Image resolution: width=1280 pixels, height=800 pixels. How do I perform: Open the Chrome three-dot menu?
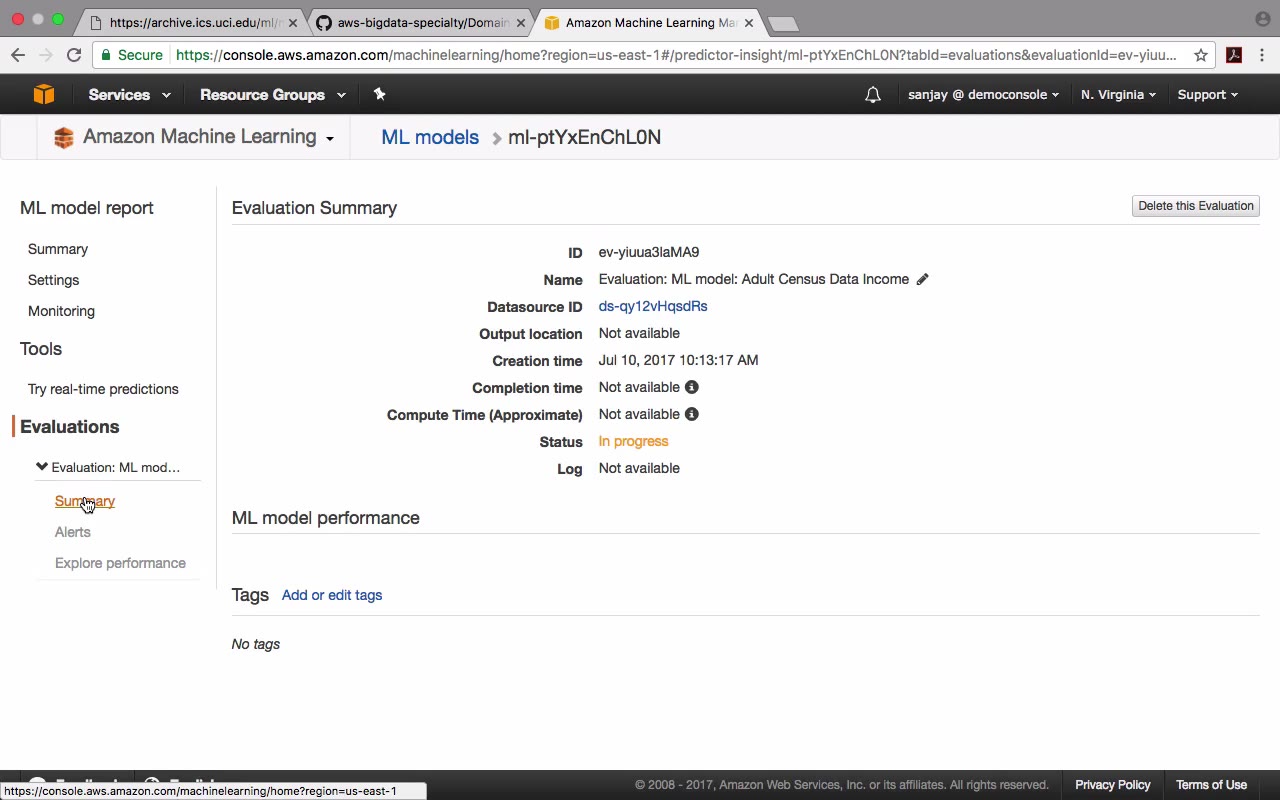[x=1262, y=55]
